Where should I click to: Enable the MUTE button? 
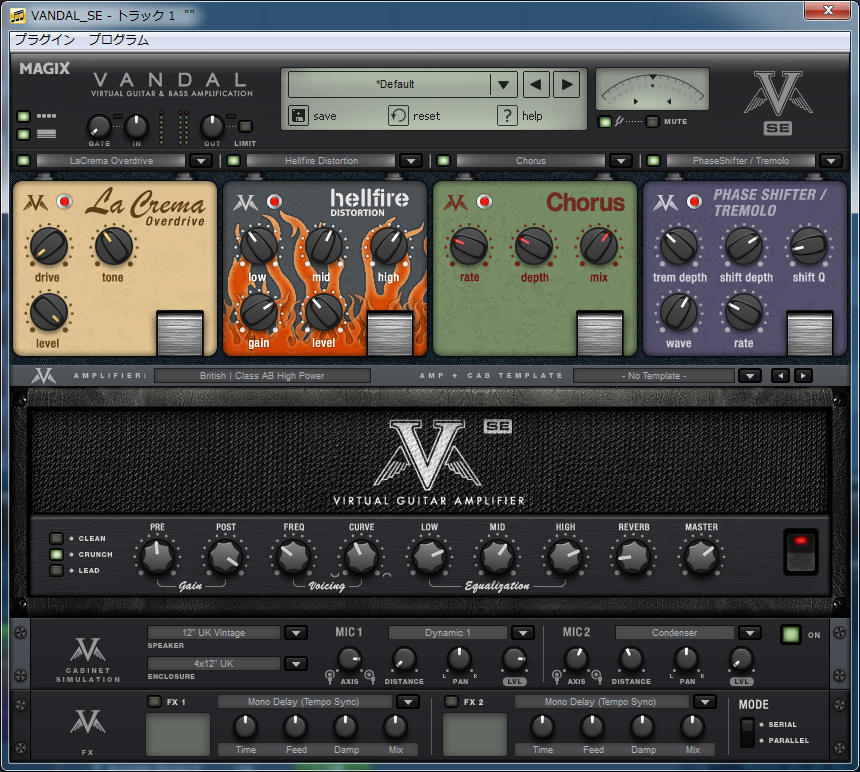pos(652,122)
